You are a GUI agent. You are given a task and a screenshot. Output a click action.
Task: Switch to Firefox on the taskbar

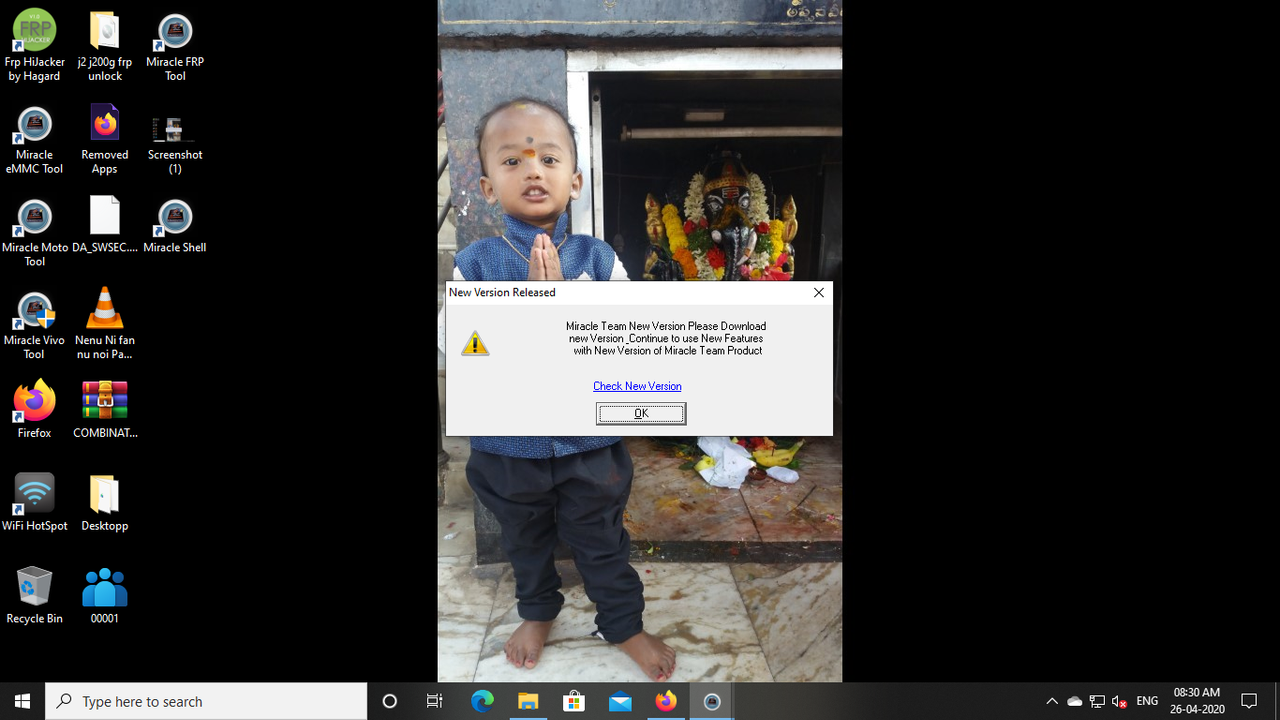coord(666,701)
